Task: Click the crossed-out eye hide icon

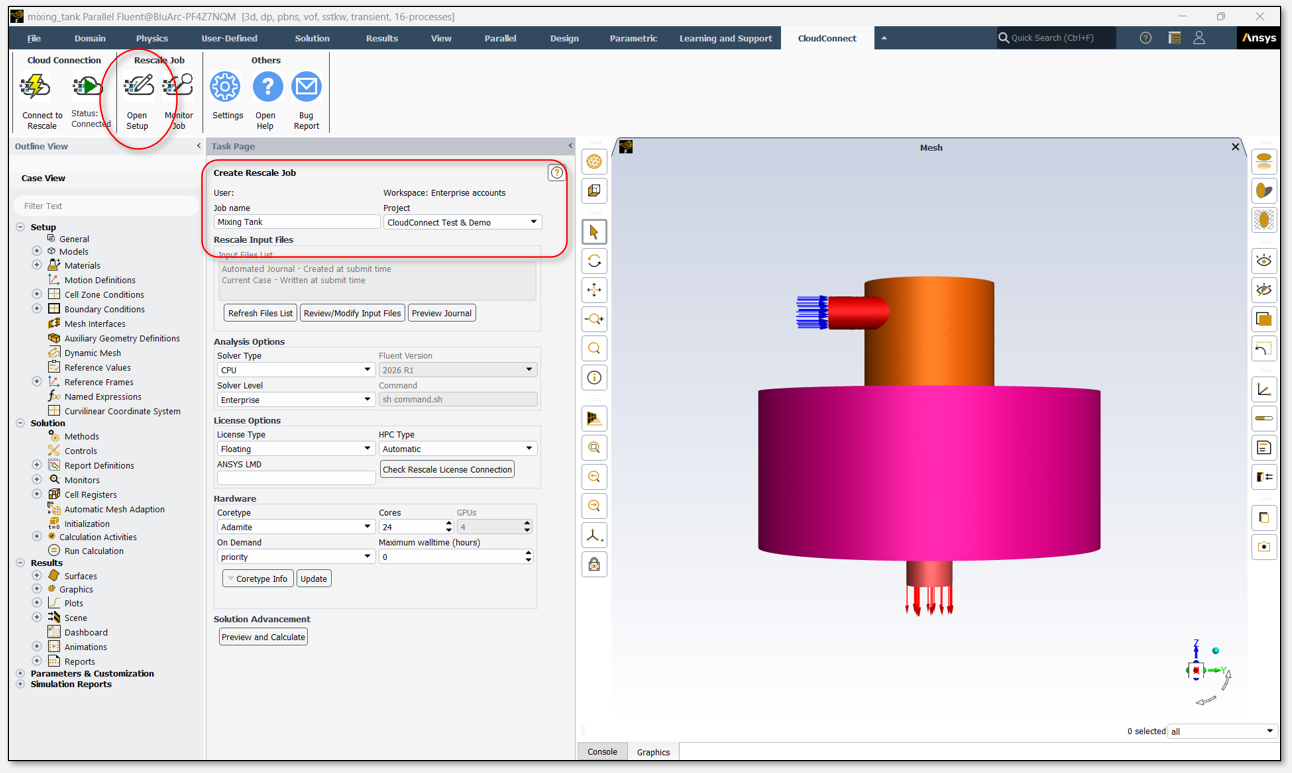Action: [x=1264, y=290]
